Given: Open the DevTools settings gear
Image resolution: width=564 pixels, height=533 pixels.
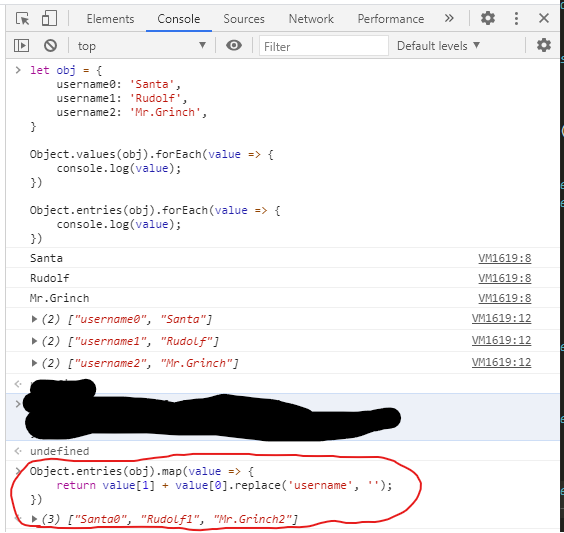Looking at the screenshot, I should tap(488, 18).
